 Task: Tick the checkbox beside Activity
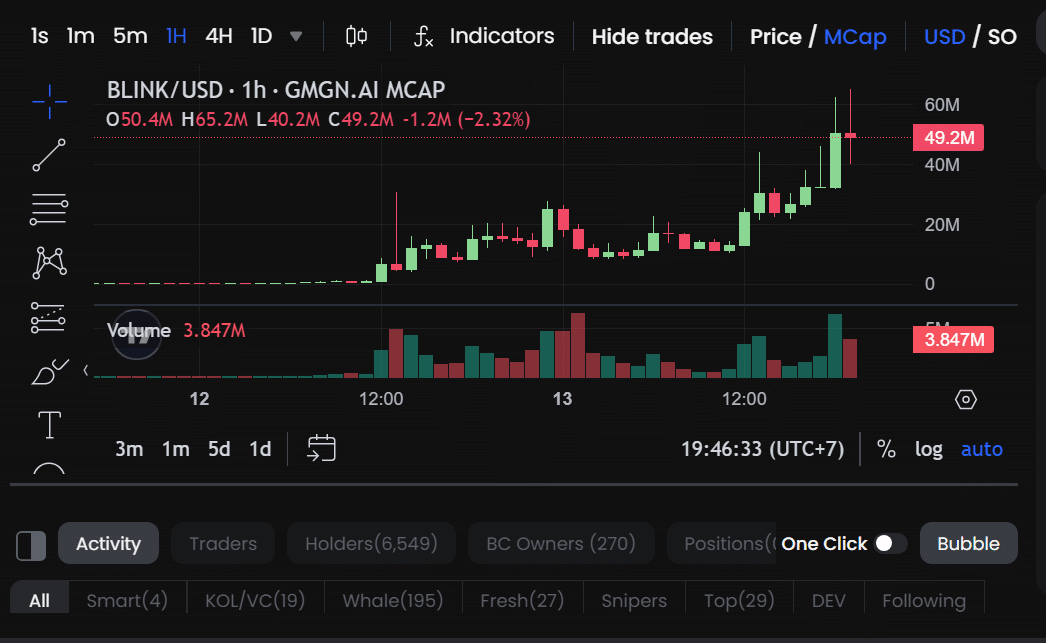[30, 545]
